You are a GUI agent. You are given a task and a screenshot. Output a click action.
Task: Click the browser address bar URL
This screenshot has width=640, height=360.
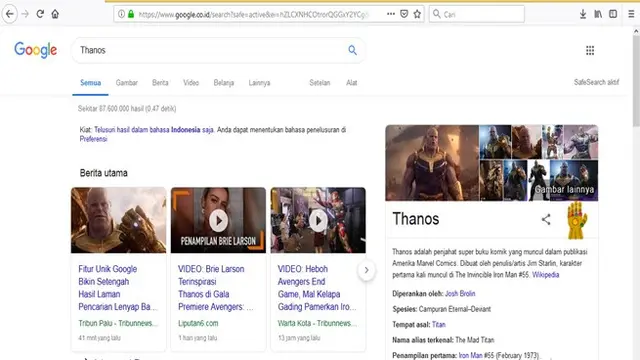(x=253, y=14)
